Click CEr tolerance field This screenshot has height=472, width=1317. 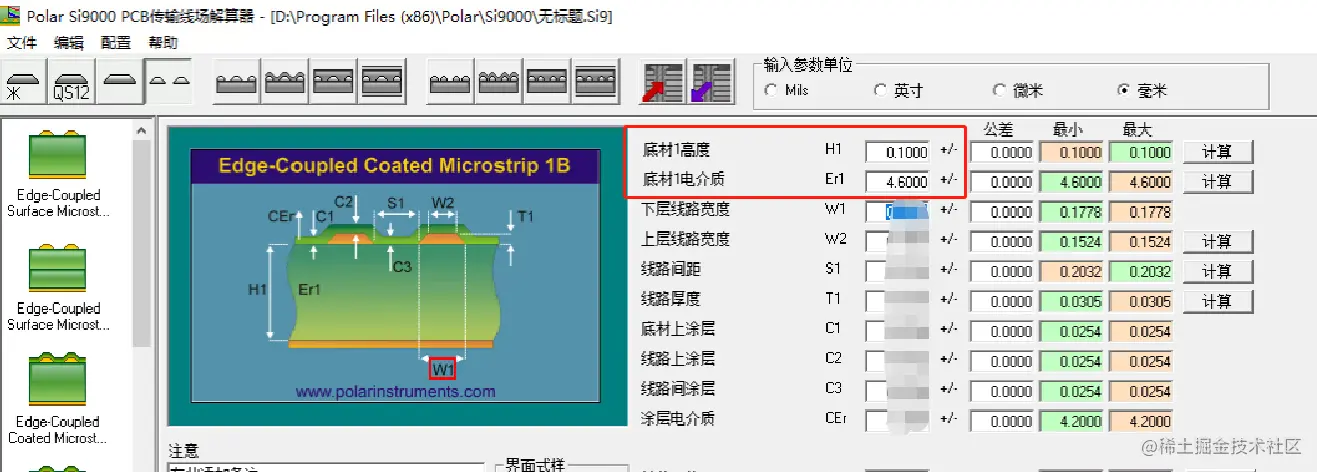[1003, 421]
